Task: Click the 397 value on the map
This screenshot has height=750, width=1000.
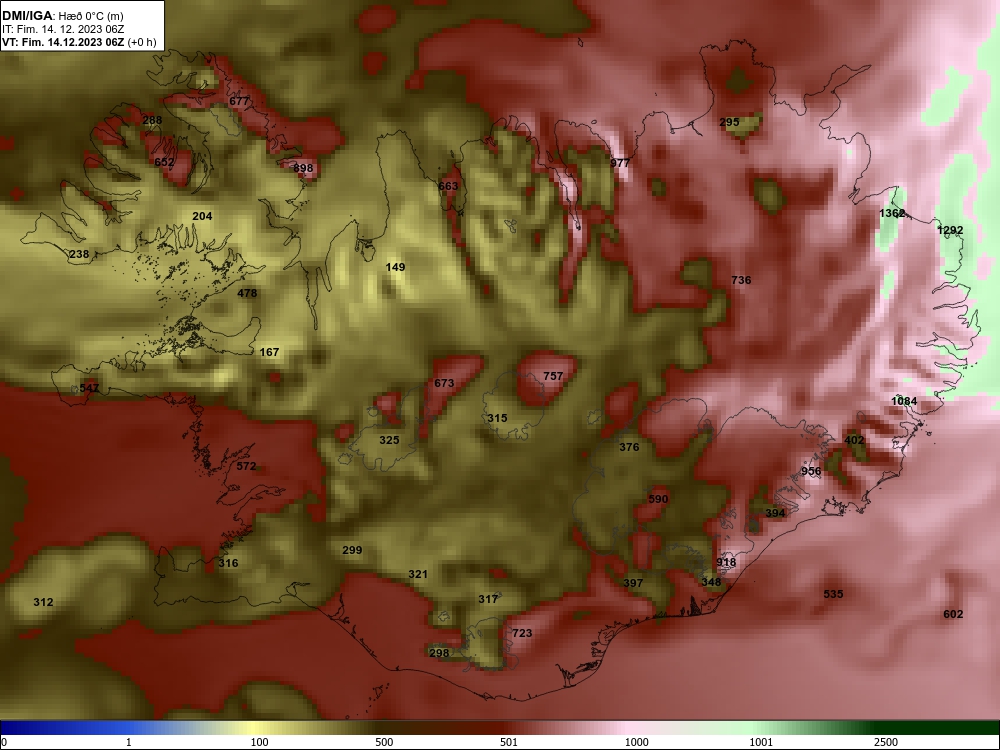Action: click(633, 583)
